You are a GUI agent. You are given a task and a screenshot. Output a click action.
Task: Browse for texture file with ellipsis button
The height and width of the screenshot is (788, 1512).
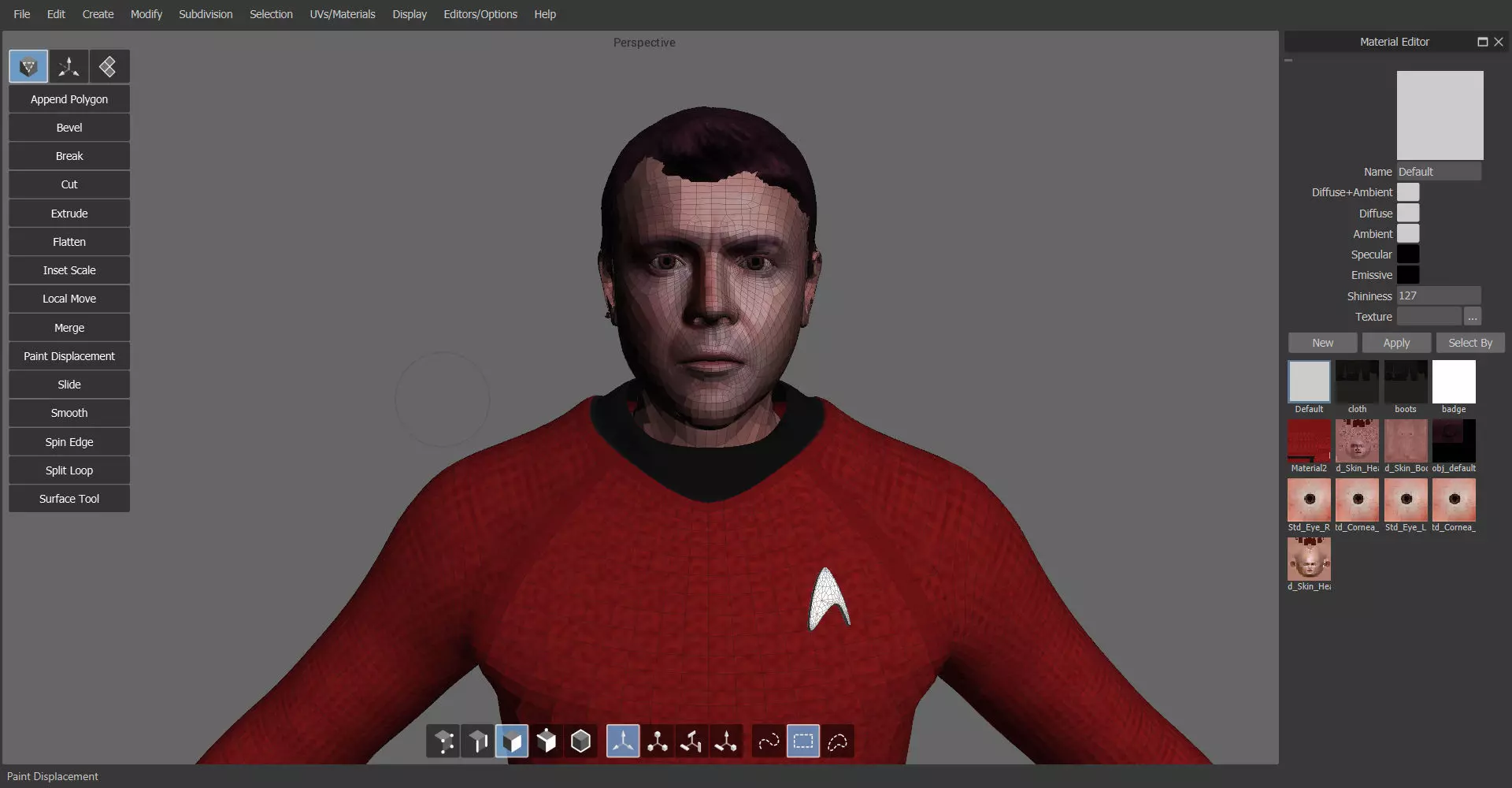(x=1473, y=317)
